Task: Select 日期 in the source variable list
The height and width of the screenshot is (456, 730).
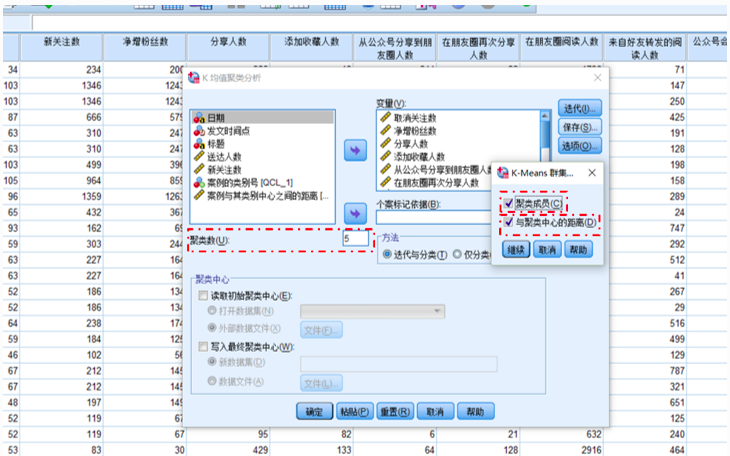Action: pos(263,117)
